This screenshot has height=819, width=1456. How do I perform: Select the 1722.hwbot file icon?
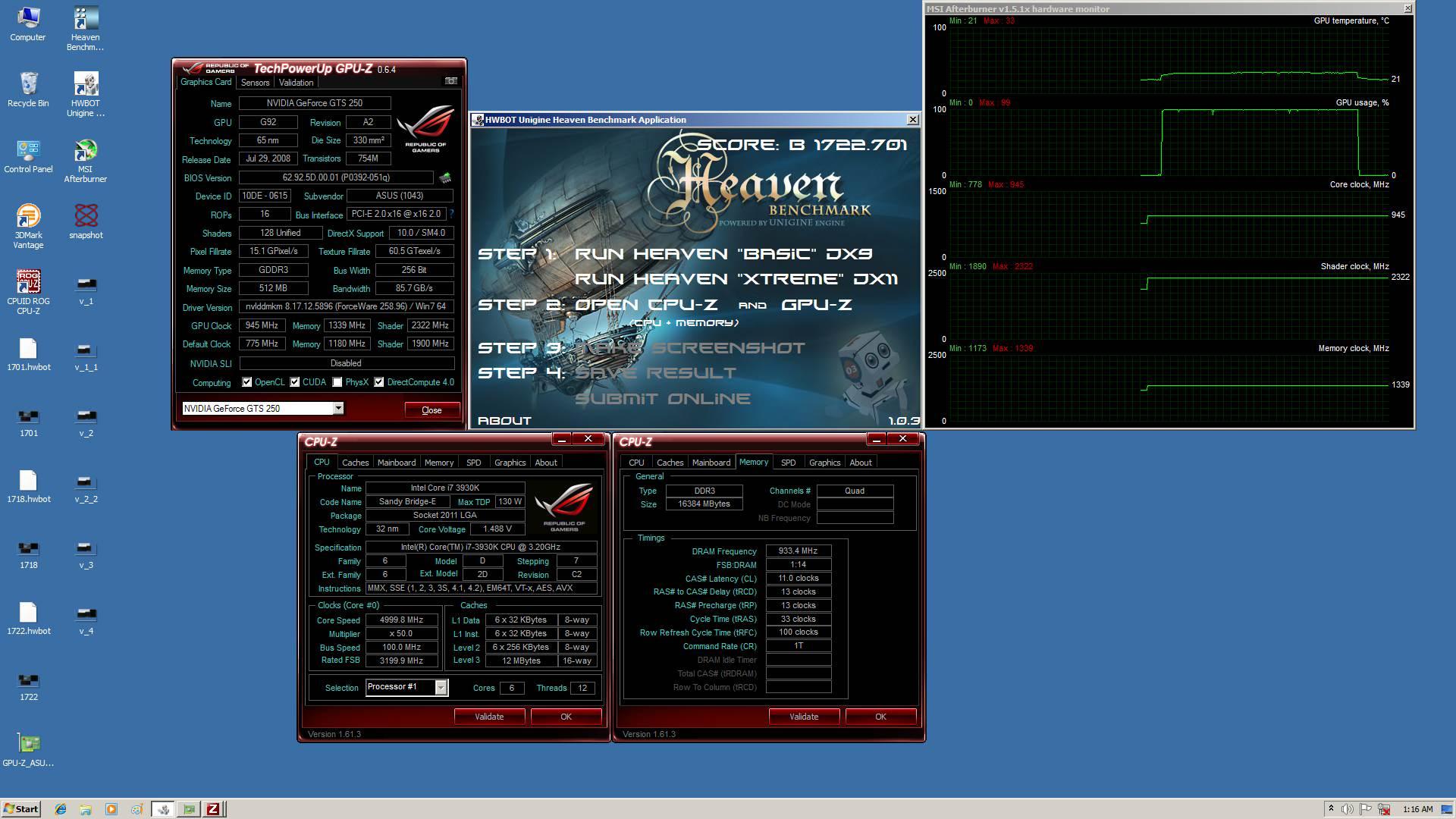pos(28,618)
